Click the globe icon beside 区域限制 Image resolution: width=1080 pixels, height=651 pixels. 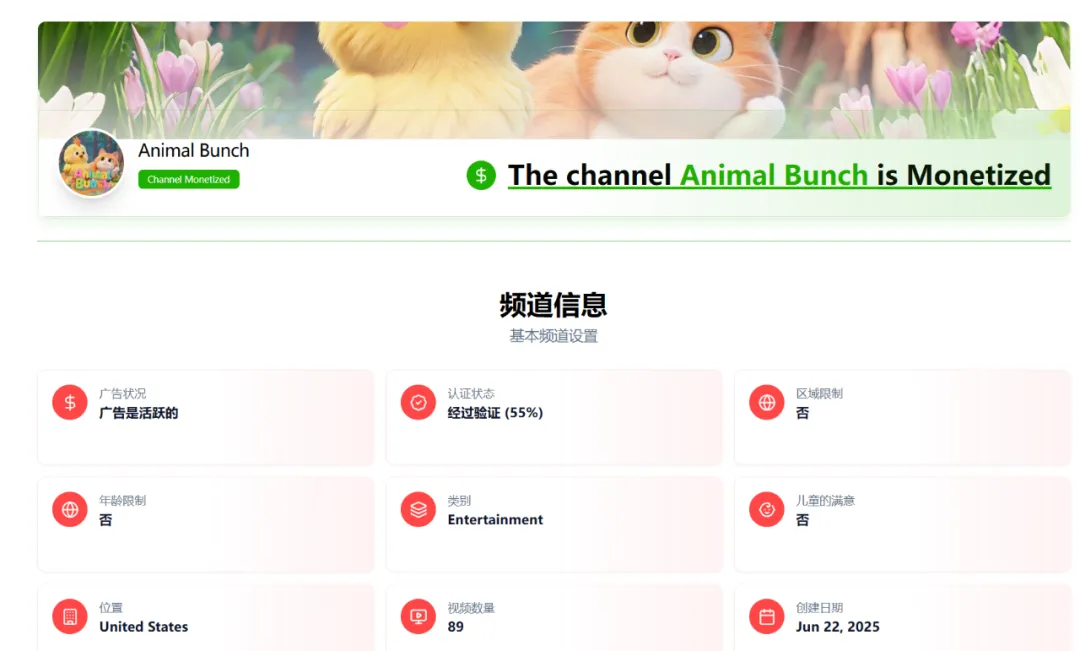click(766, 403)
